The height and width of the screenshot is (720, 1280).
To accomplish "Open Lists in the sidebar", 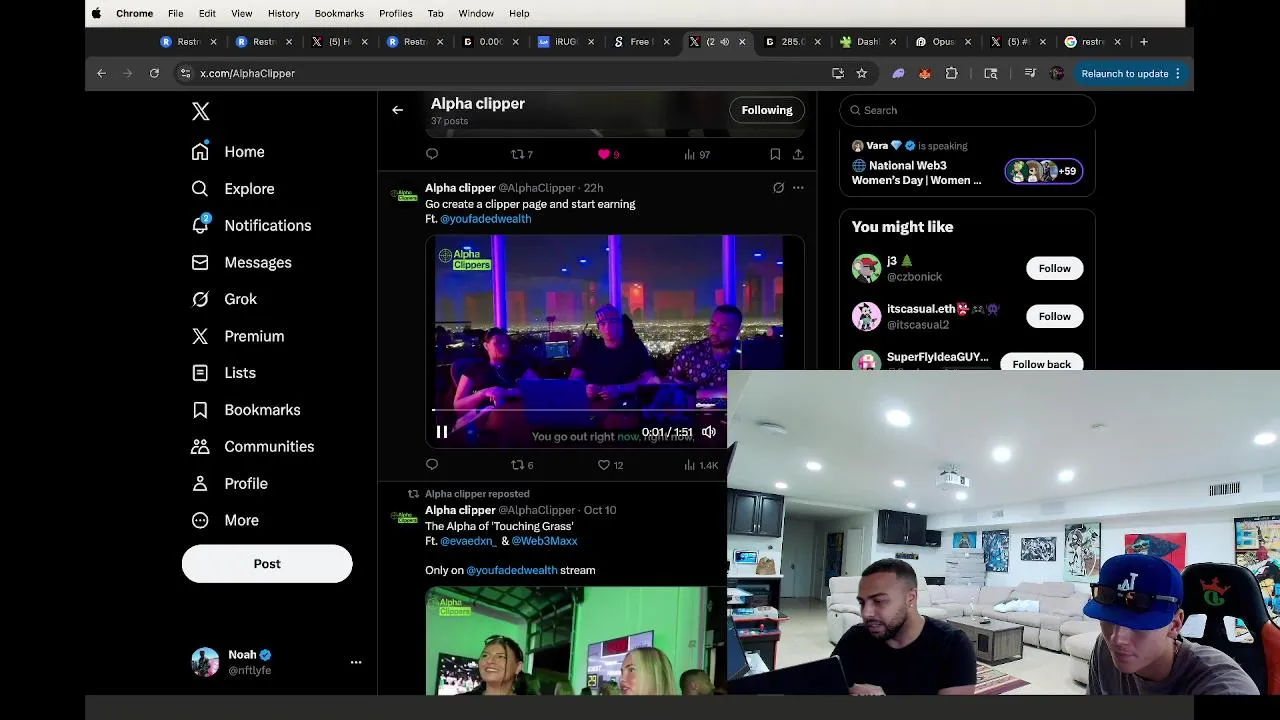I will pyautogui.click(x=223, y=373).
